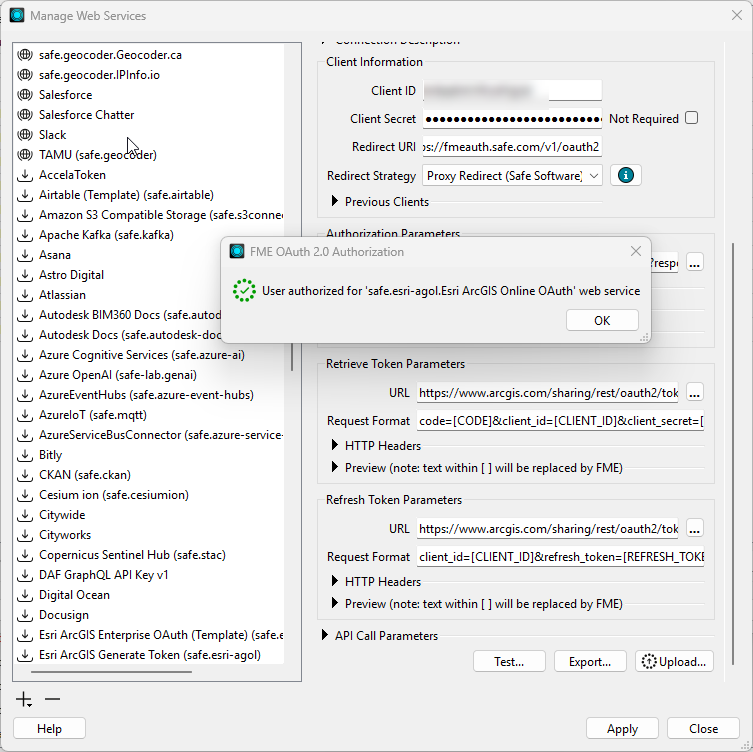Toggle the Not Required checkbox

coord(692,118)
